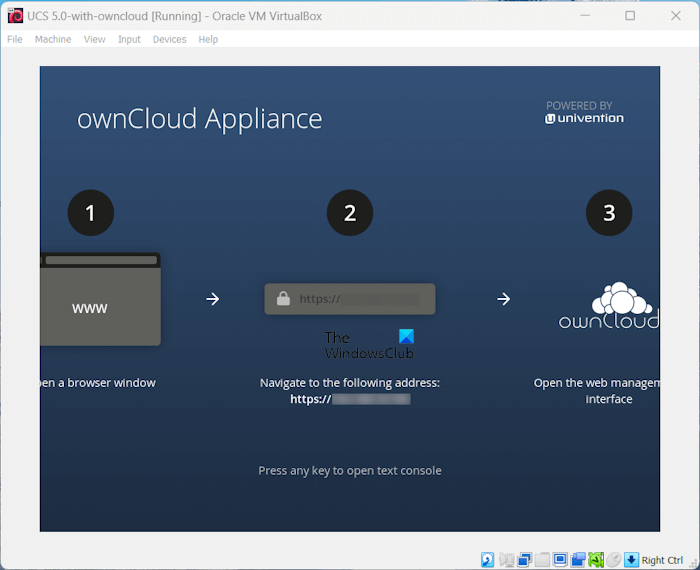The height and width of the screenshot is (570, 700).
Task: Click the hard disk activity status icon
Action: click(487, 560)
